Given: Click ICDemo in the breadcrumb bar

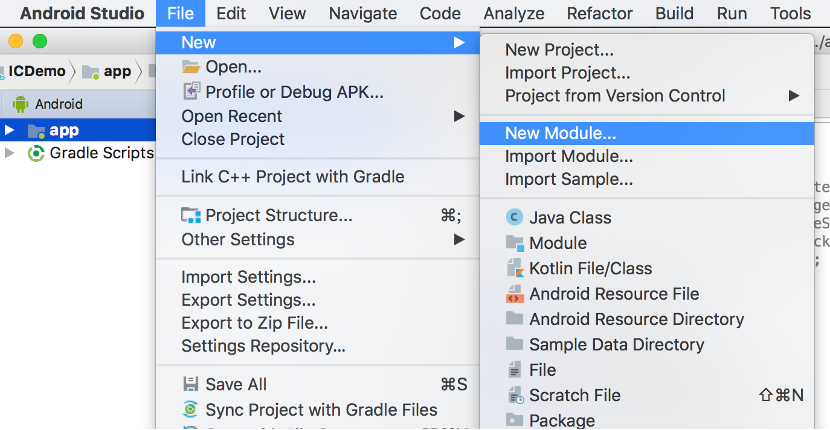Looking at the screenshot, I should point(37,71).
